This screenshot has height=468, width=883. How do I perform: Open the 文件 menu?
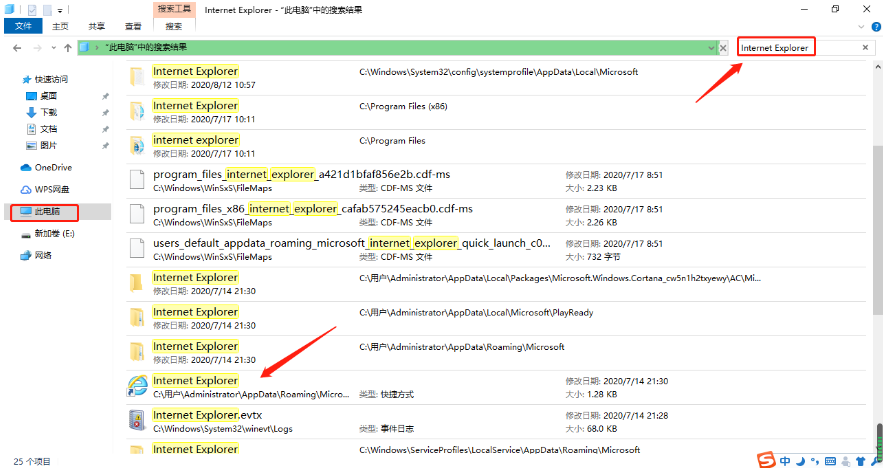point(24,26)
